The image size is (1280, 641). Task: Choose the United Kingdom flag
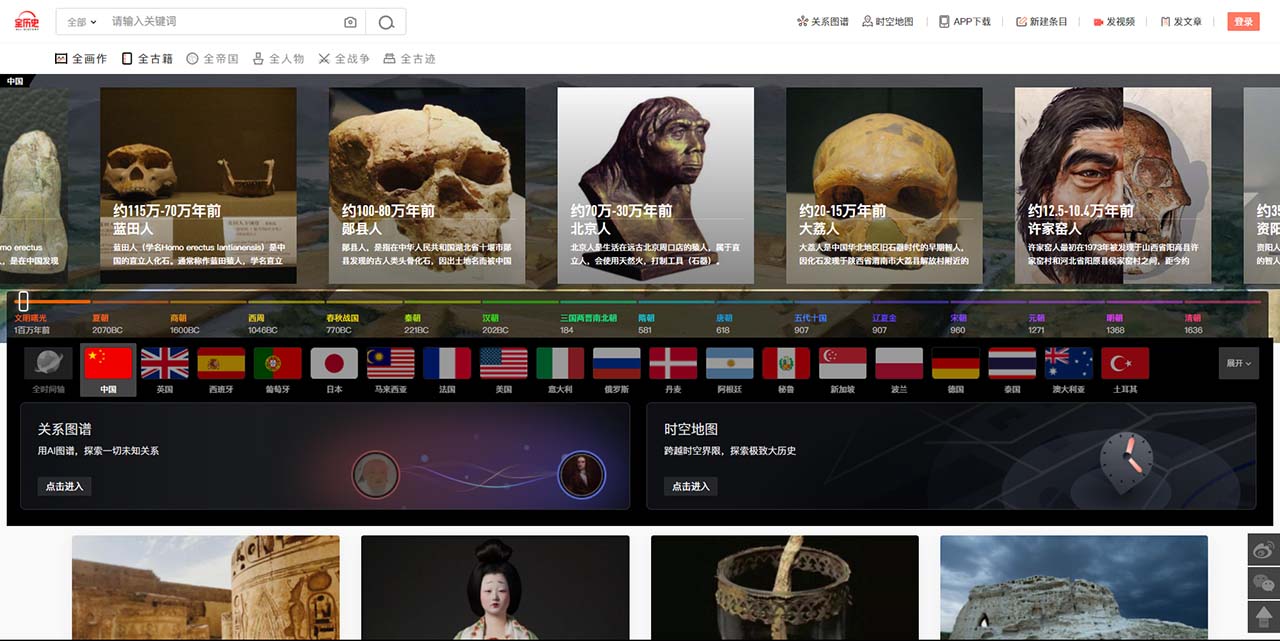[x=164, y=363]
